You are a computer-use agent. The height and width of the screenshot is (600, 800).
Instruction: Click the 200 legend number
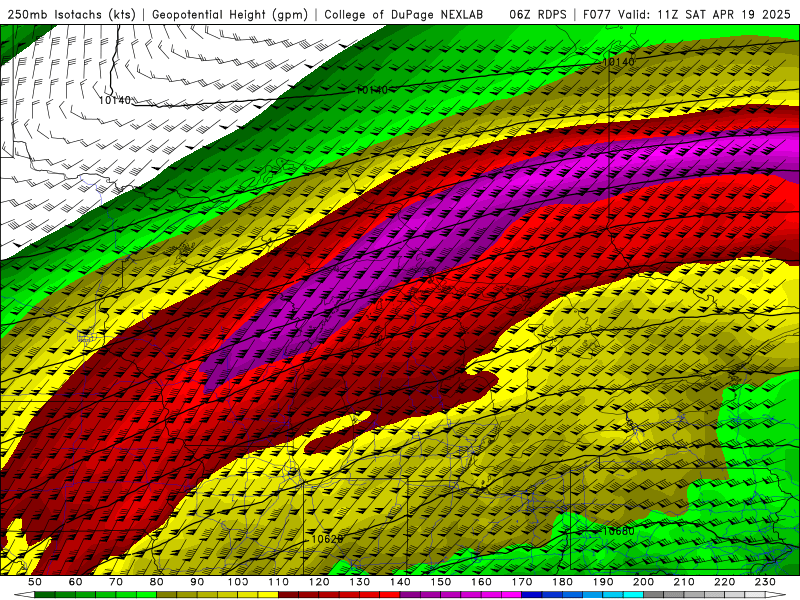point(643,582)
